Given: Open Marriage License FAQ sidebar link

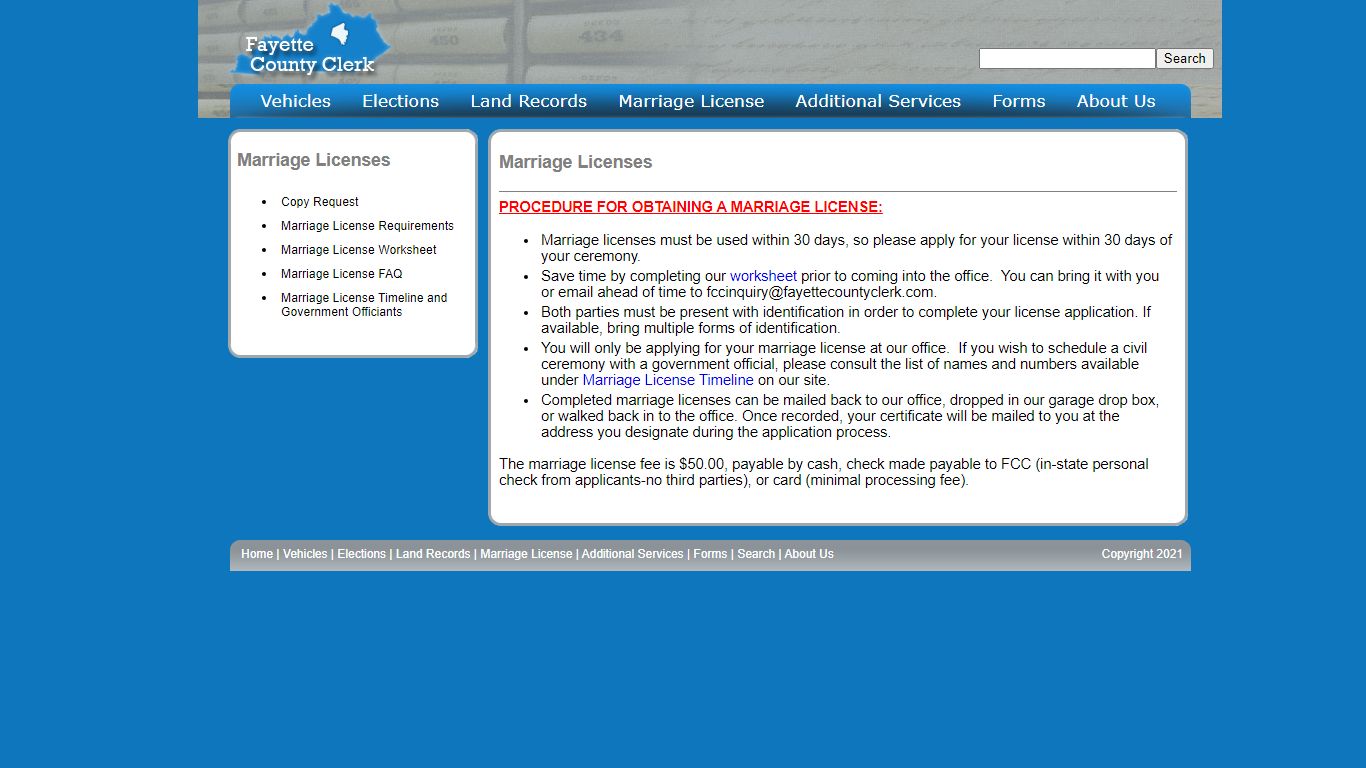Looking at the screenshot, I should click(x=342, y=274).
